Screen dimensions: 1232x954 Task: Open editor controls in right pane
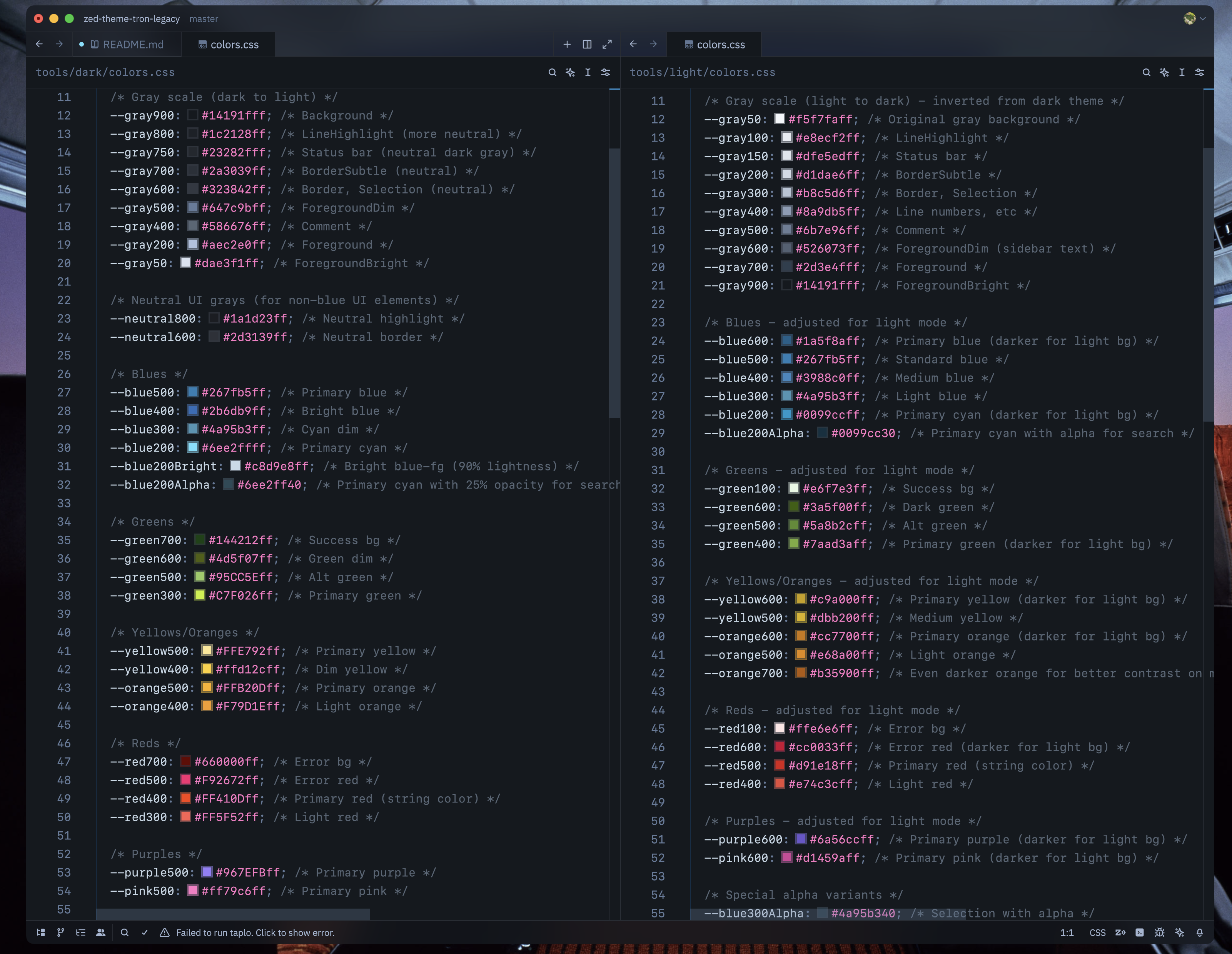pyautogui.click(x=1200, y=72)
